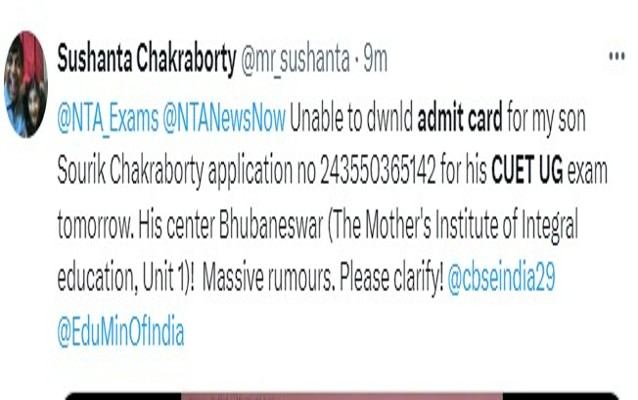638x400 pixels.
Task: Open the @EduMinOfIndia mention
Action: click(x=120, y=331)
